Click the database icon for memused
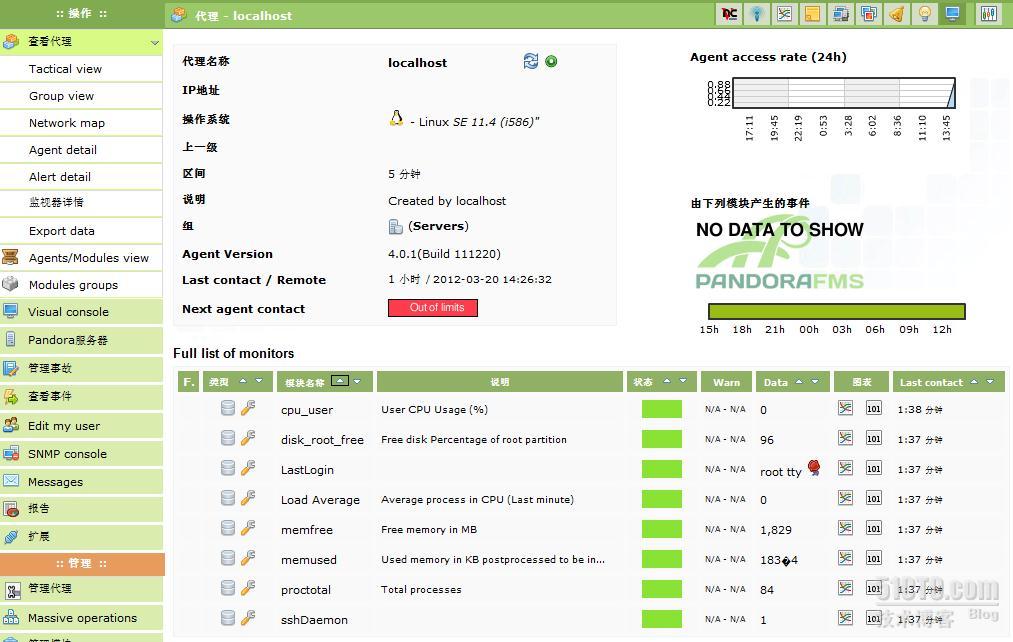Viewport: 1013px width, 642px height. (227, 558)
